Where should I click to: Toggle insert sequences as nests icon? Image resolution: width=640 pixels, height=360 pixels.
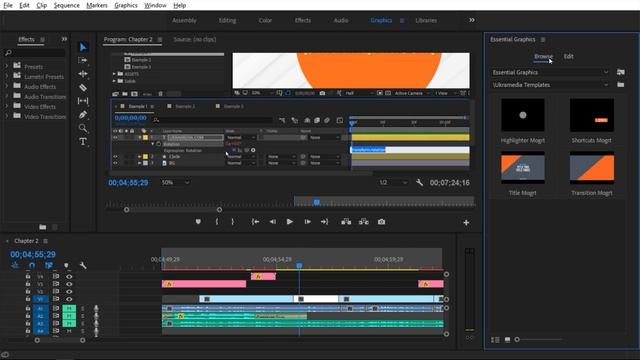pos(15,265)
